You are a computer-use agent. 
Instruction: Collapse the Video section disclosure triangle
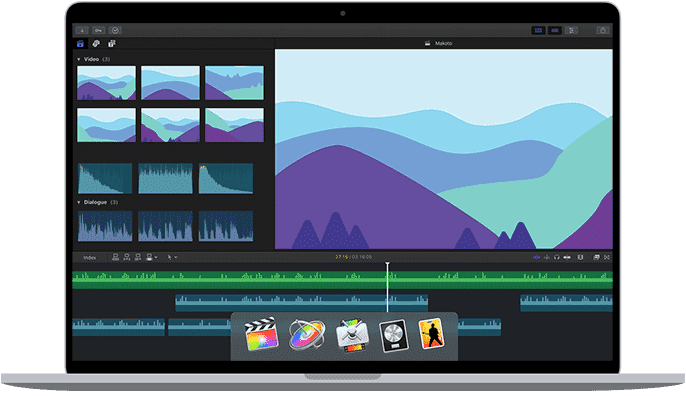coord(79,59)
